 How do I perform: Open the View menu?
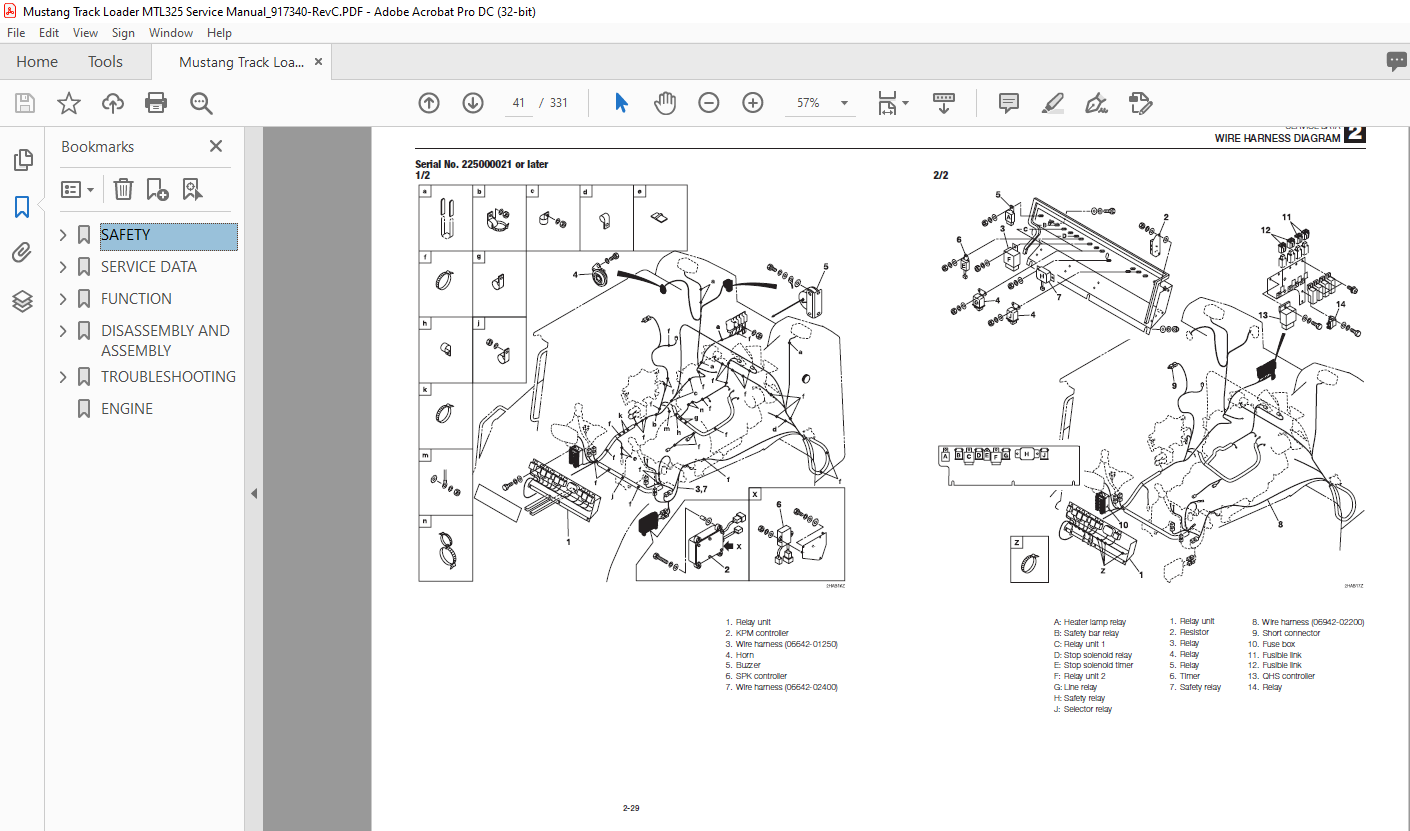point(86,32)
